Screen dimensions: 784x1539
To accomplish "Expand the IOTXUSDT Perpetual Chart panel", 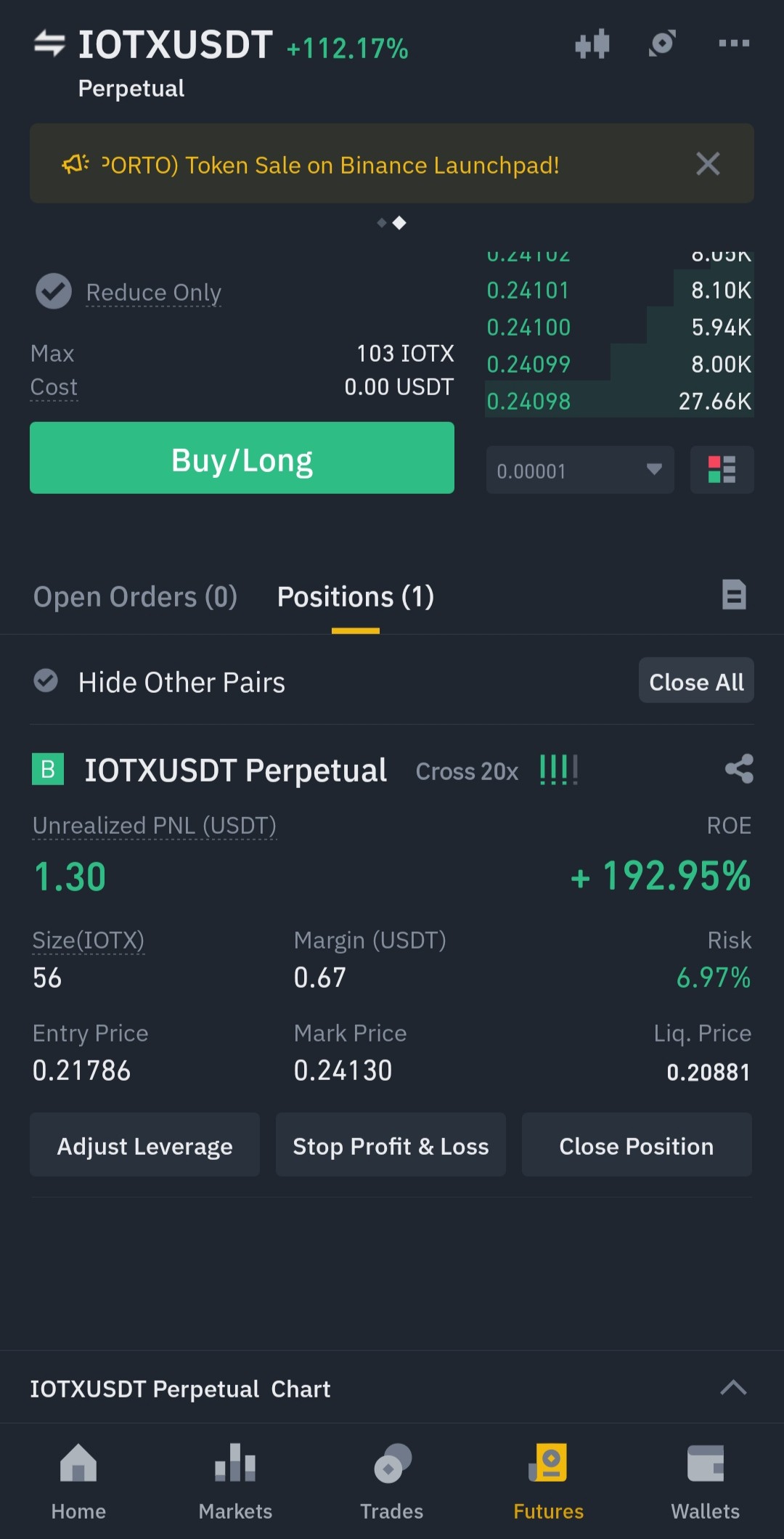I will pyautogui.click(x=733, y=1388).
